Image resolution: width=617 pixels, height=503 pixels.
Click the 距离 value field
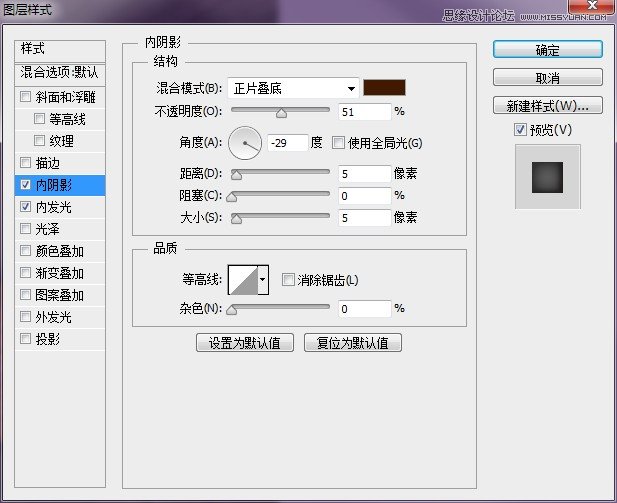click(364, 174)
